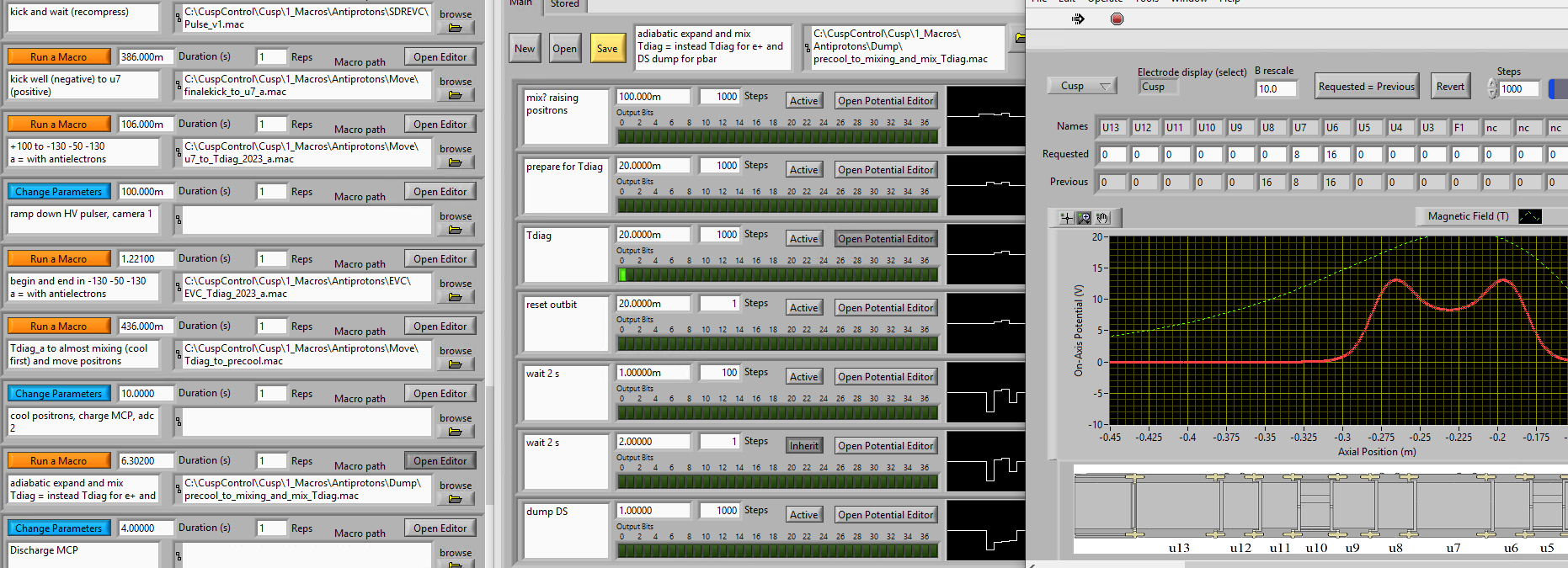Screen dimensions: 1568x568
Task: Open Change Parameters selector for 10.0000 step
Action: coord(59,393)
